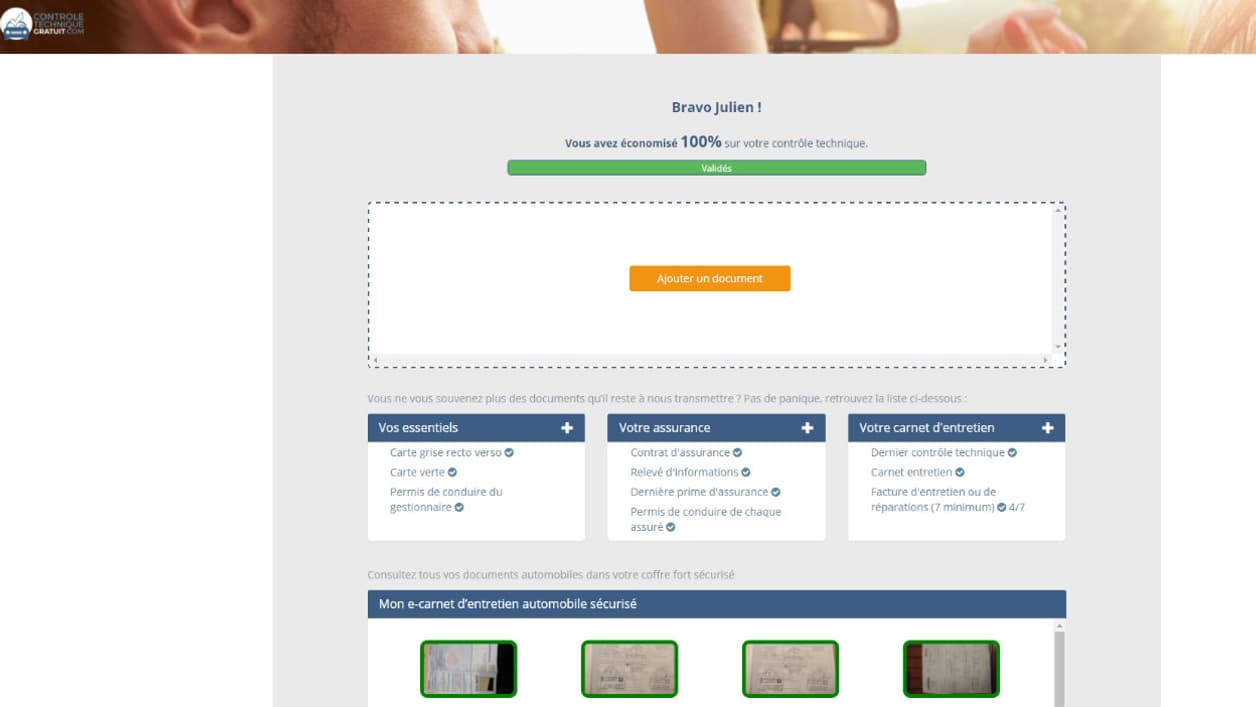The height and width of the screenshot is (707, 1256).
Task: Open the fourth dark document thumbnail
Action: (x=951, y=669)
